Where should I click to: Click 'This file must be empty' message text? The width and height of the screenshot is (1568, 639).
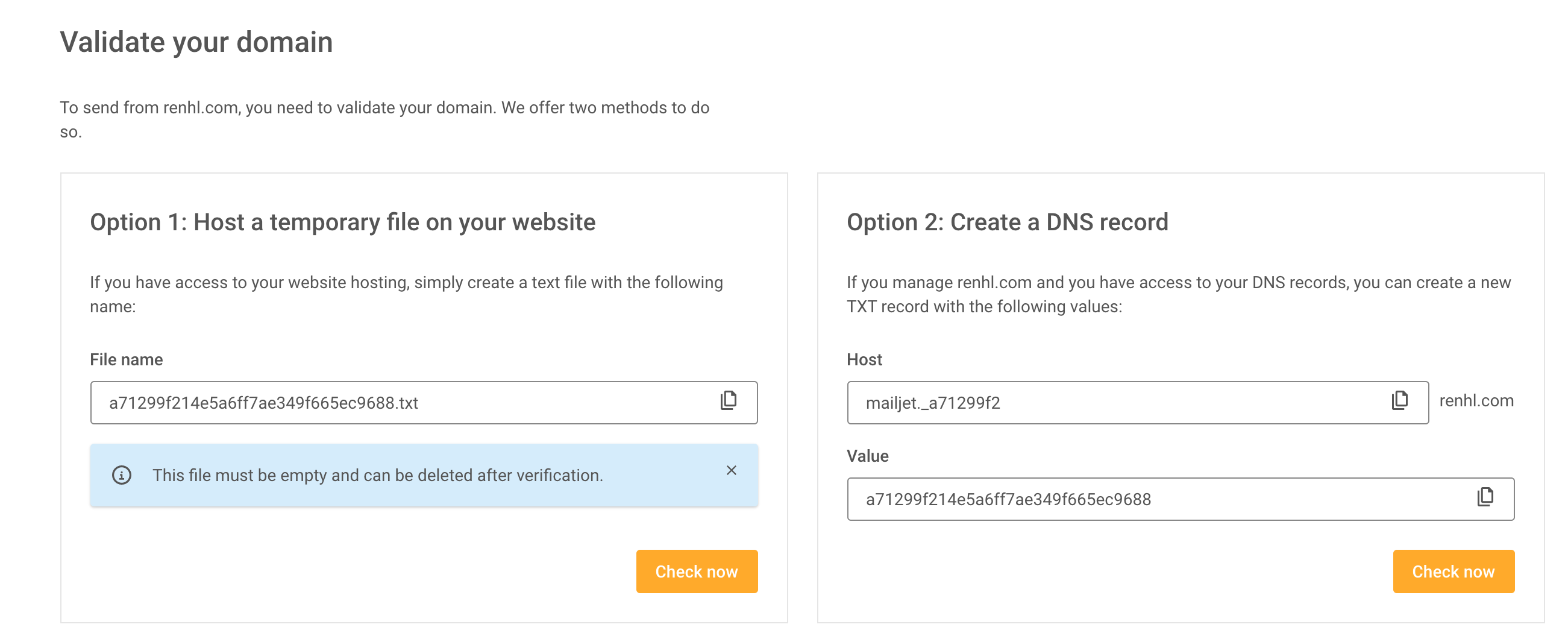pyautogui.click(x=377, y=474)
